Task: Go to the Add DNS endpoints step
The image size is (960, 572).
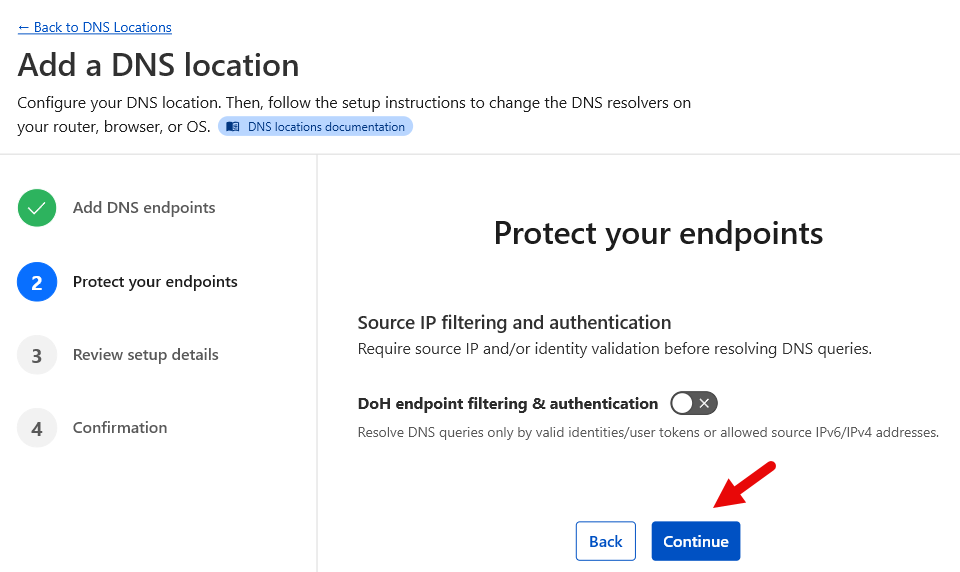Action: [x=144, y=208]
